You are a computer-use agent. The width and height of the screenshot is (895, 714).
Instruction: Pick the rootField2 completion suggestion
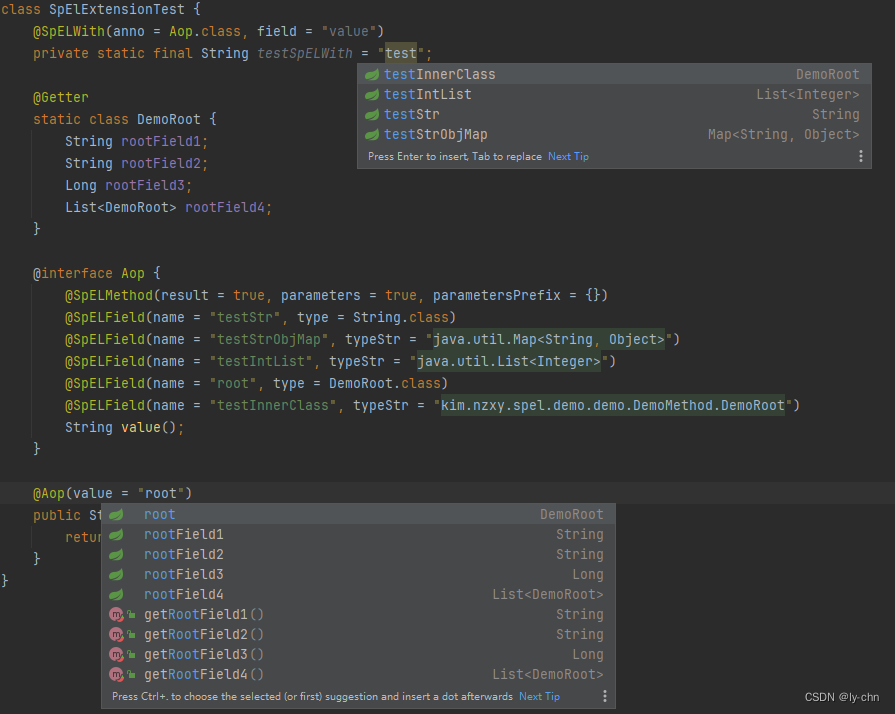click(x=358, y=554)
